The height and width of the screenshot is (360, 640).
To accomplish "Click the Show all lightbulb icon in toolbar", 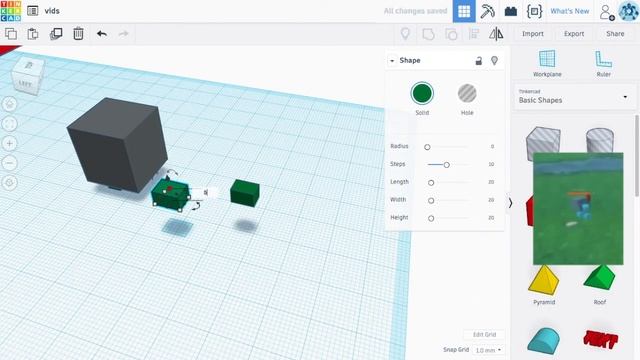I will click(405, 33).
